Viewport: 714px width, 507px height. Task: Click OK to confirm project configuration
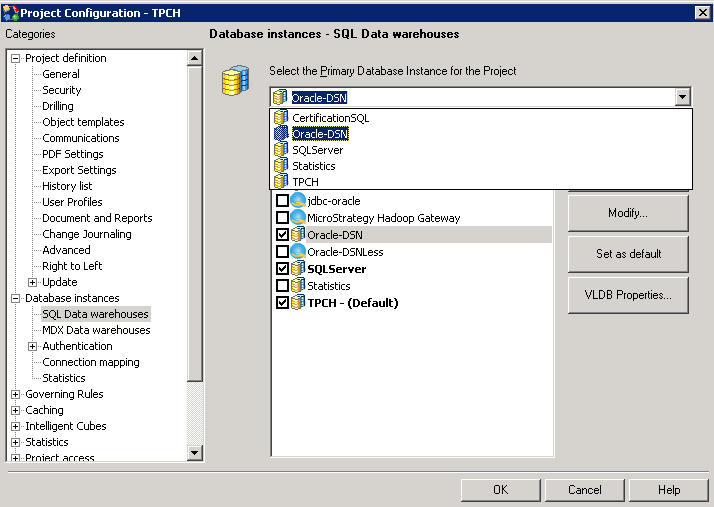pyautogui.click(x=500, y=490)
